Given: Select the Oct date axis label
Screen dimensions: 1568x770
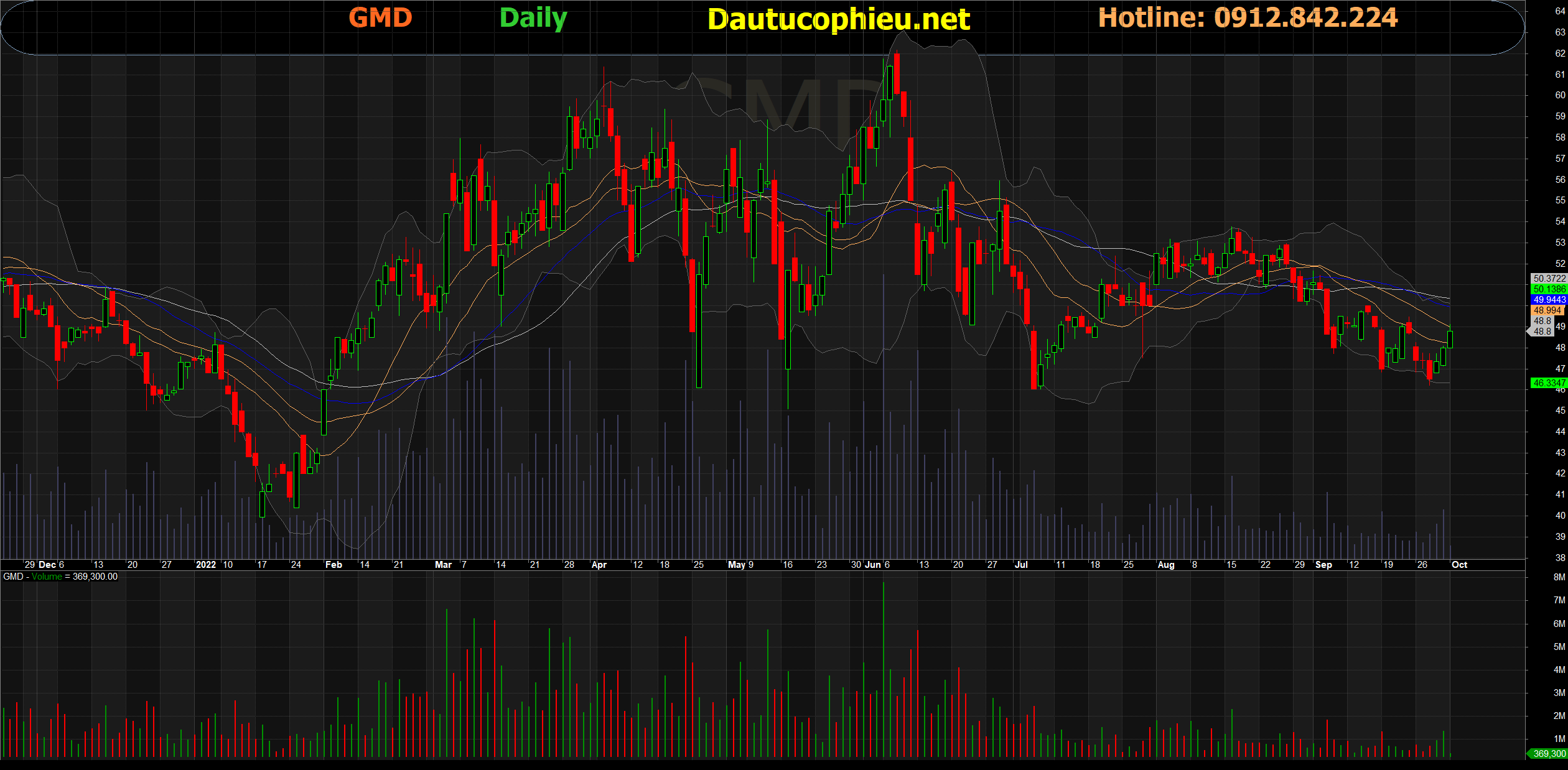Looking at the screenshot, I should (1459, 565).
